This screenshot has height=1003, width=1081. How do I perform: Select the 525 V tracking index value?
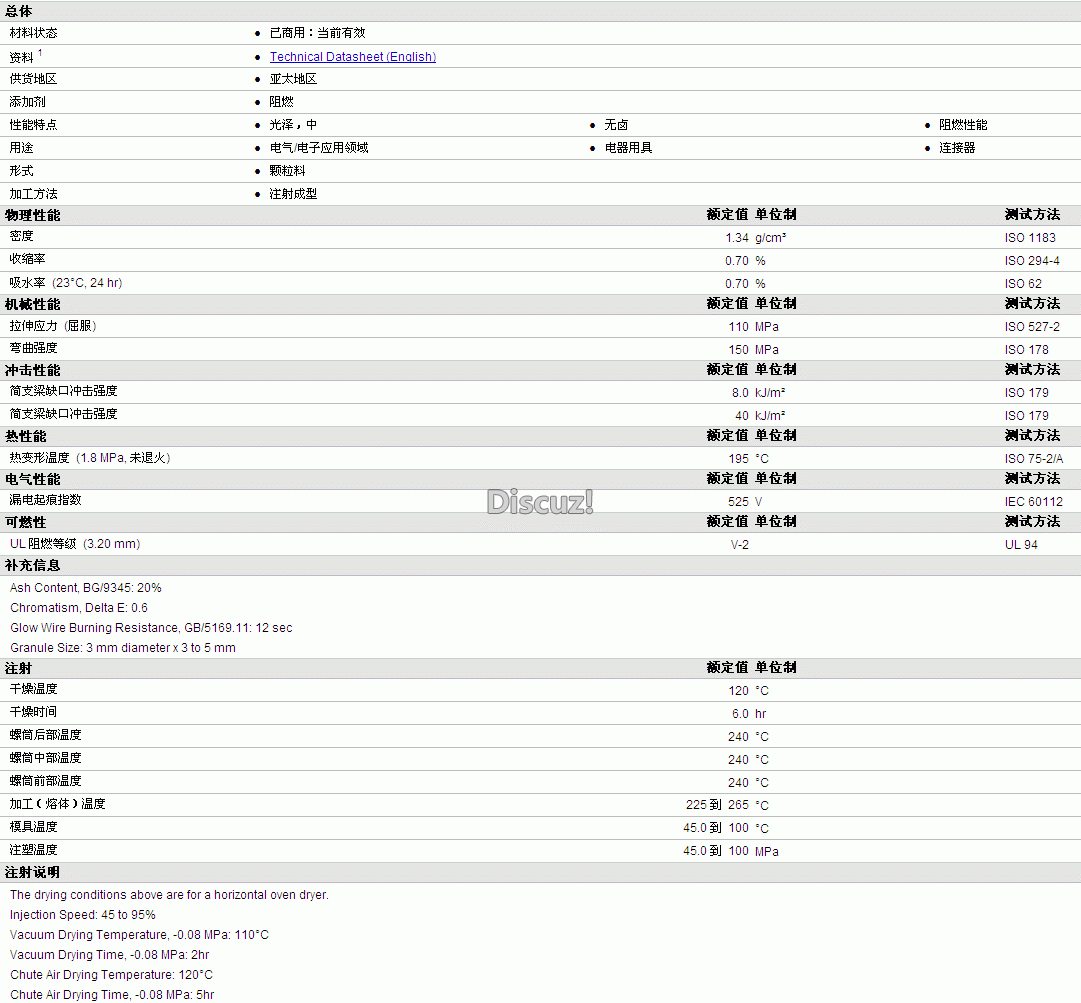[x=745, y=502]
